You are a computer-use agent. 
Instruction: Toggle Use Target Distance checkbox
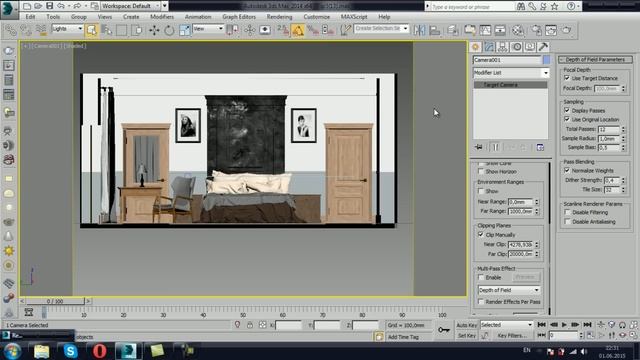[567, 78]
